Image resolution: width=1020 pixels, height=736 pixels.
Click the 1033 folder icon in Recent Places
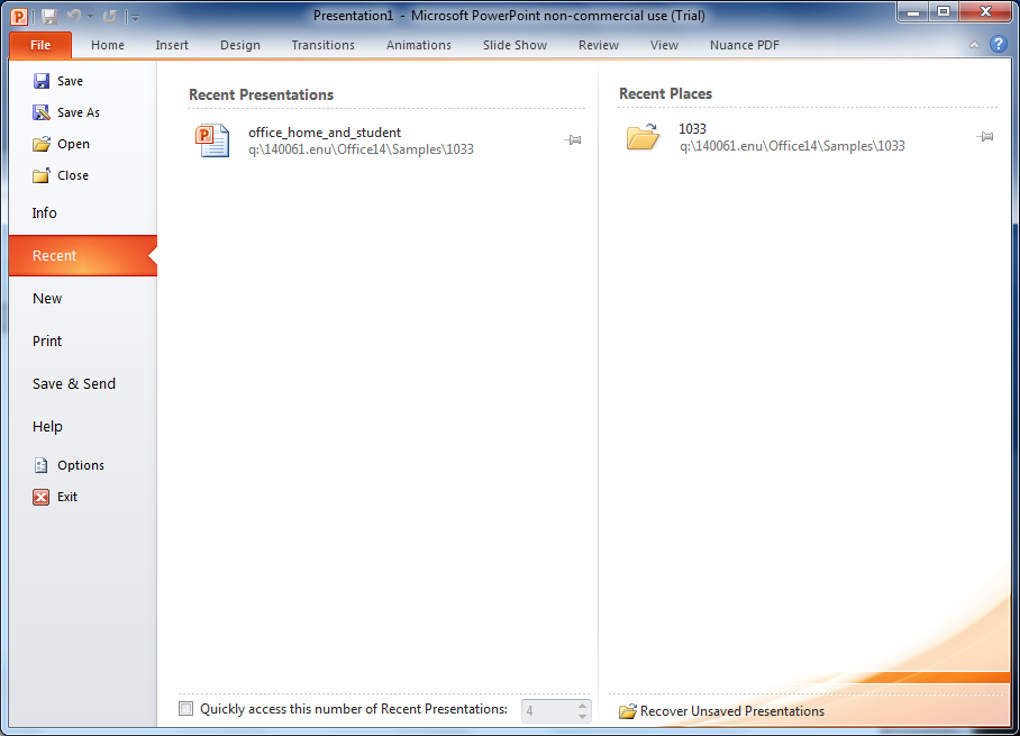[x=643, y=137]
